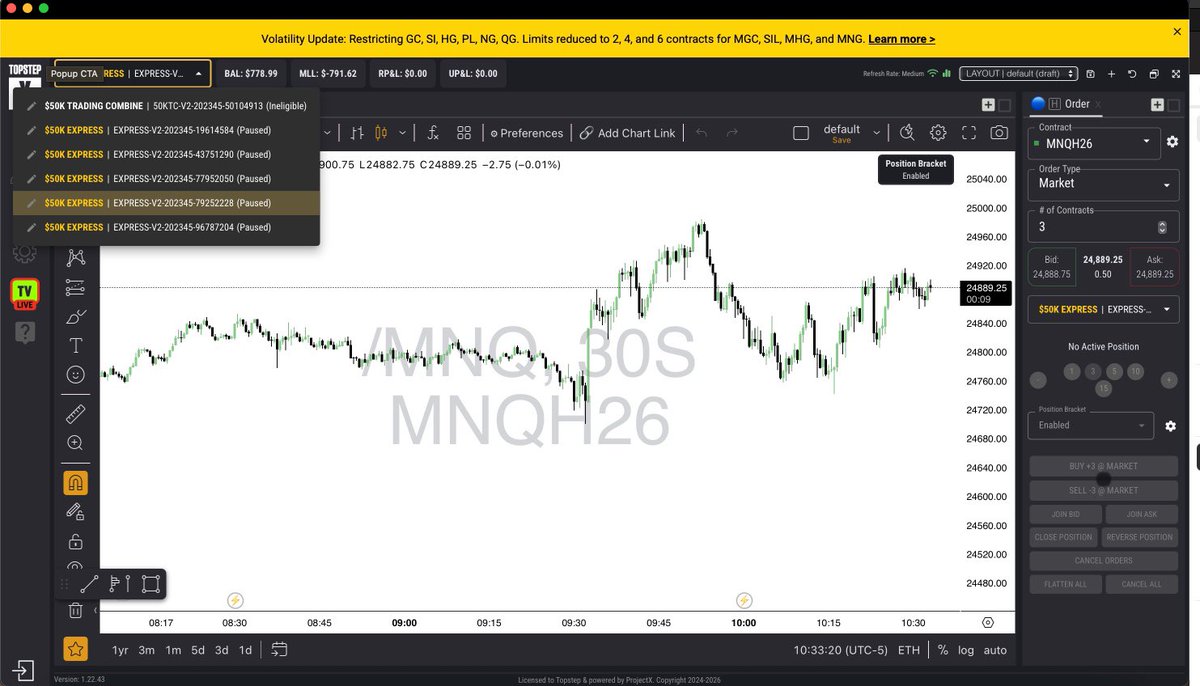Choose Express account ending 96787204
The width and height of the screenshot is (1200, 686).
(x=167, y=227)
